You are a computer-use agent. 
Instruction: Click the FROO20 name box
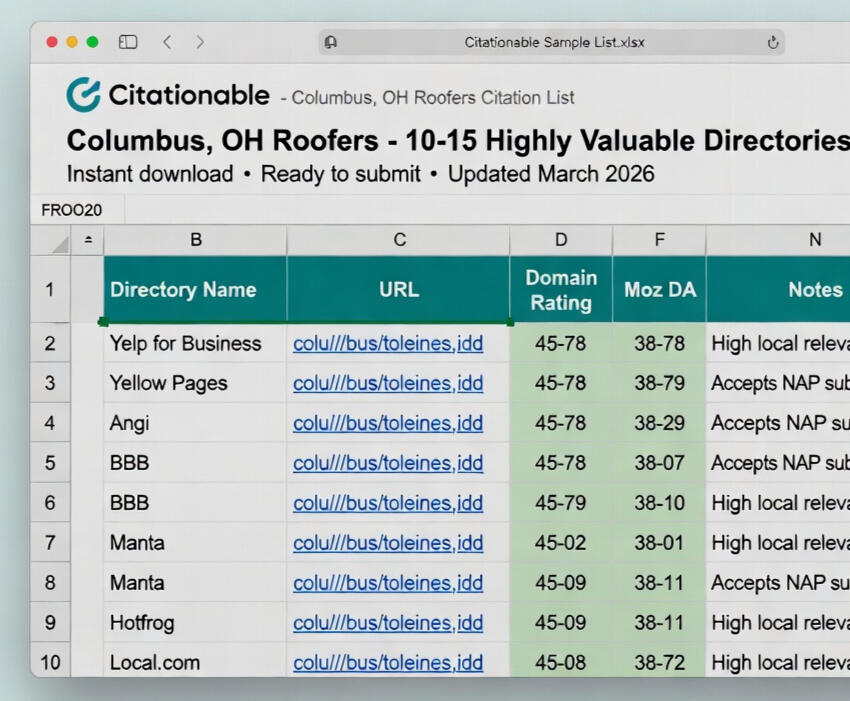[x=75, y=210]
